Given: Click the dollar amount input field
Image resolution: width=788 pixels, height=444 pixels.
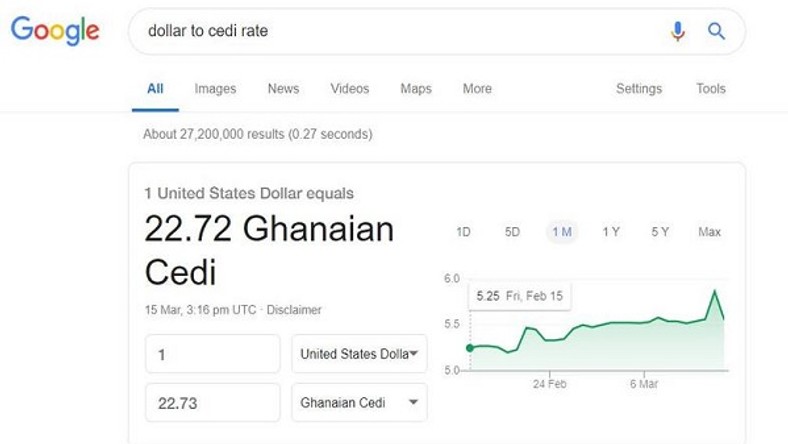Looking at the screenshot, I should click(x=213, y=354).
